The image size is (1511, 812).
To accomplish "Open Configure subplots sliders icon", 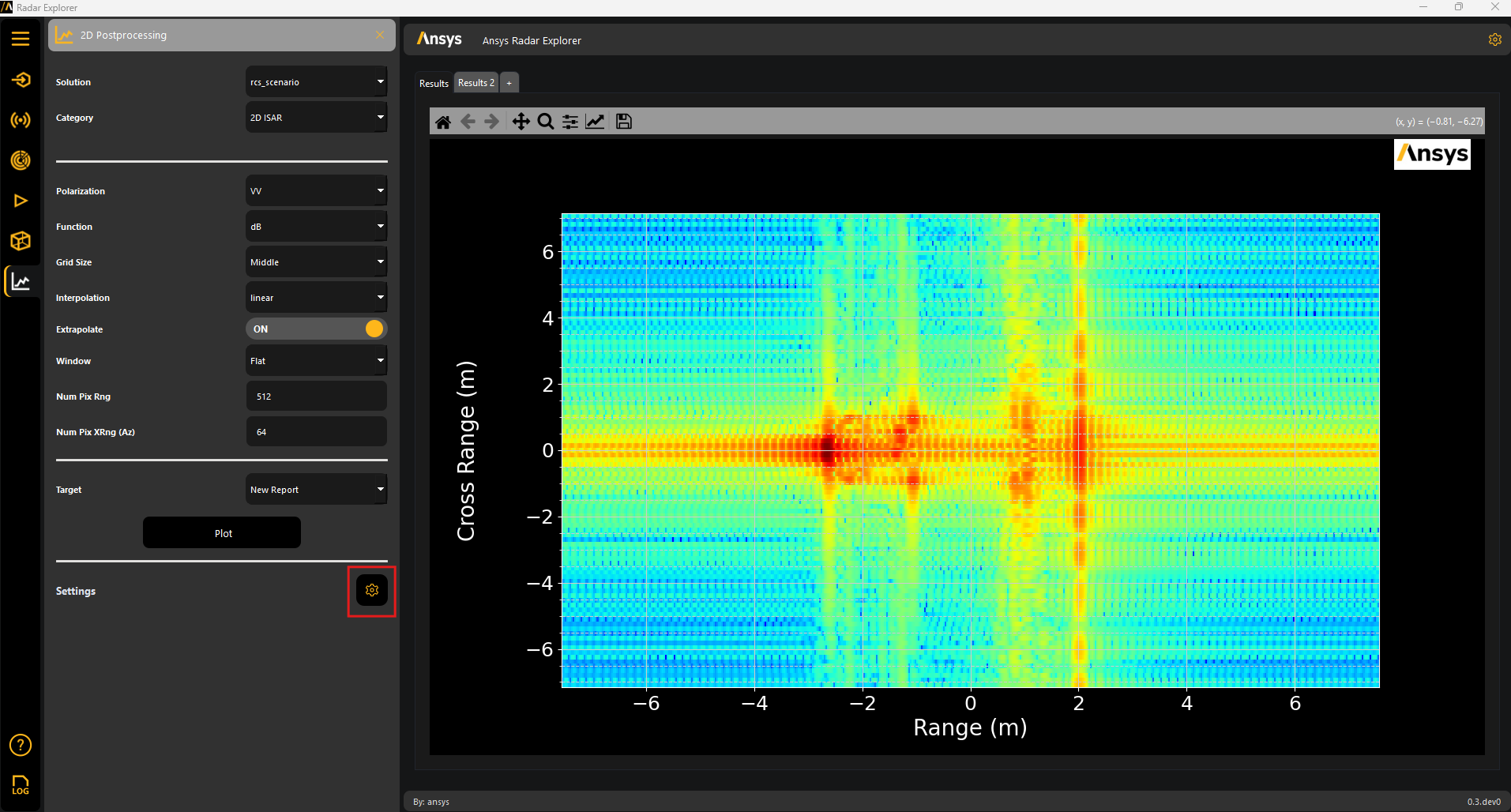I will click(569, 122).
